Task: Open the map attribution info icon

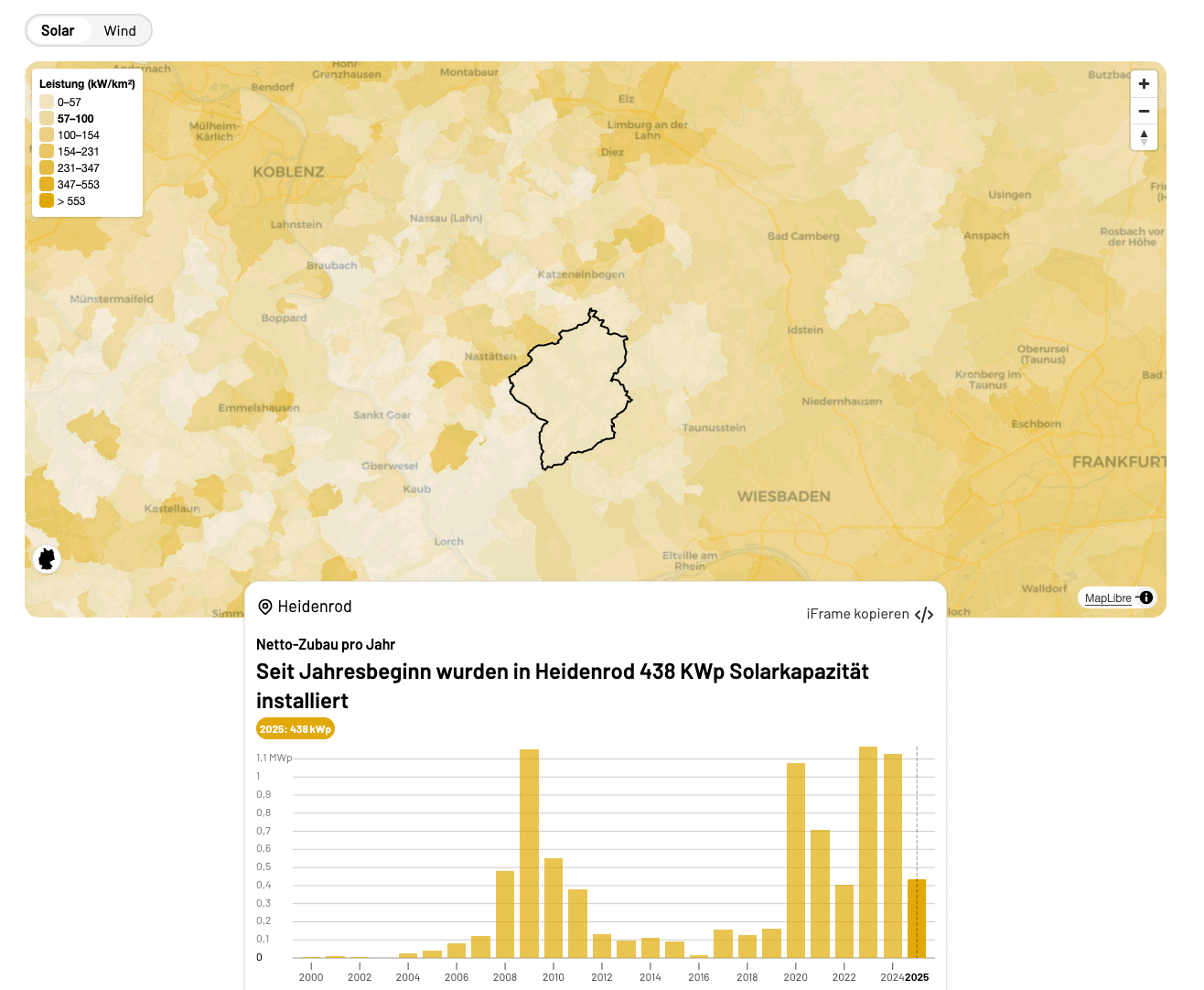Action: click(1146, 597)
